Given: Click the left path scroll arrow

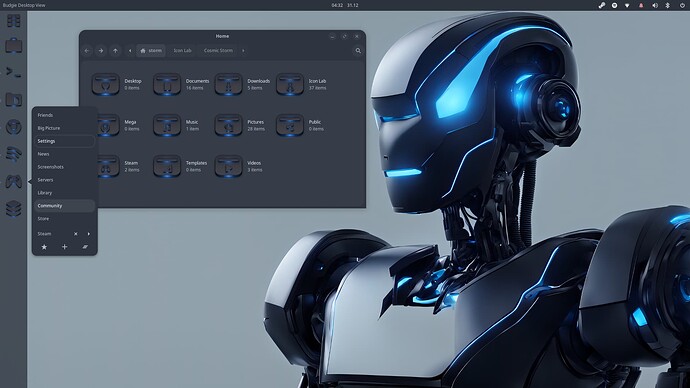Looking at the screenshot, I should point(130,51).
